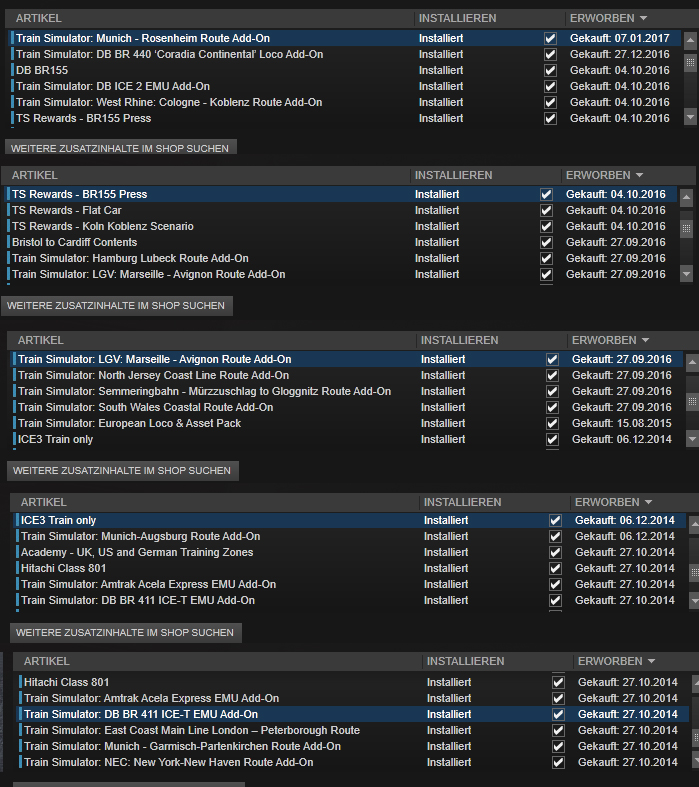Click scrollbar thumb in the South Wales Coastal list
Viewport: 699px width, 787px height.
click(692, 401)
